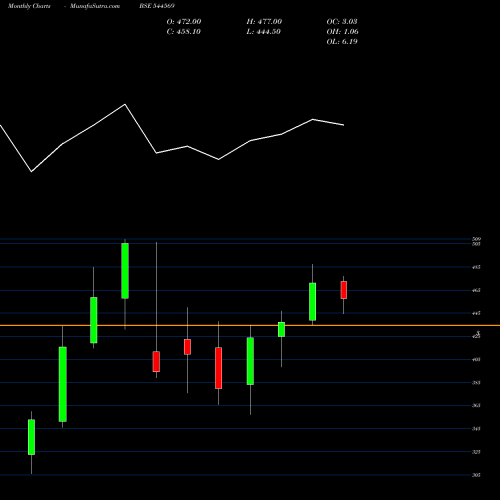Click the 485 price axis label
Viewport: 500px width, 500px height.
coord(476,267)
